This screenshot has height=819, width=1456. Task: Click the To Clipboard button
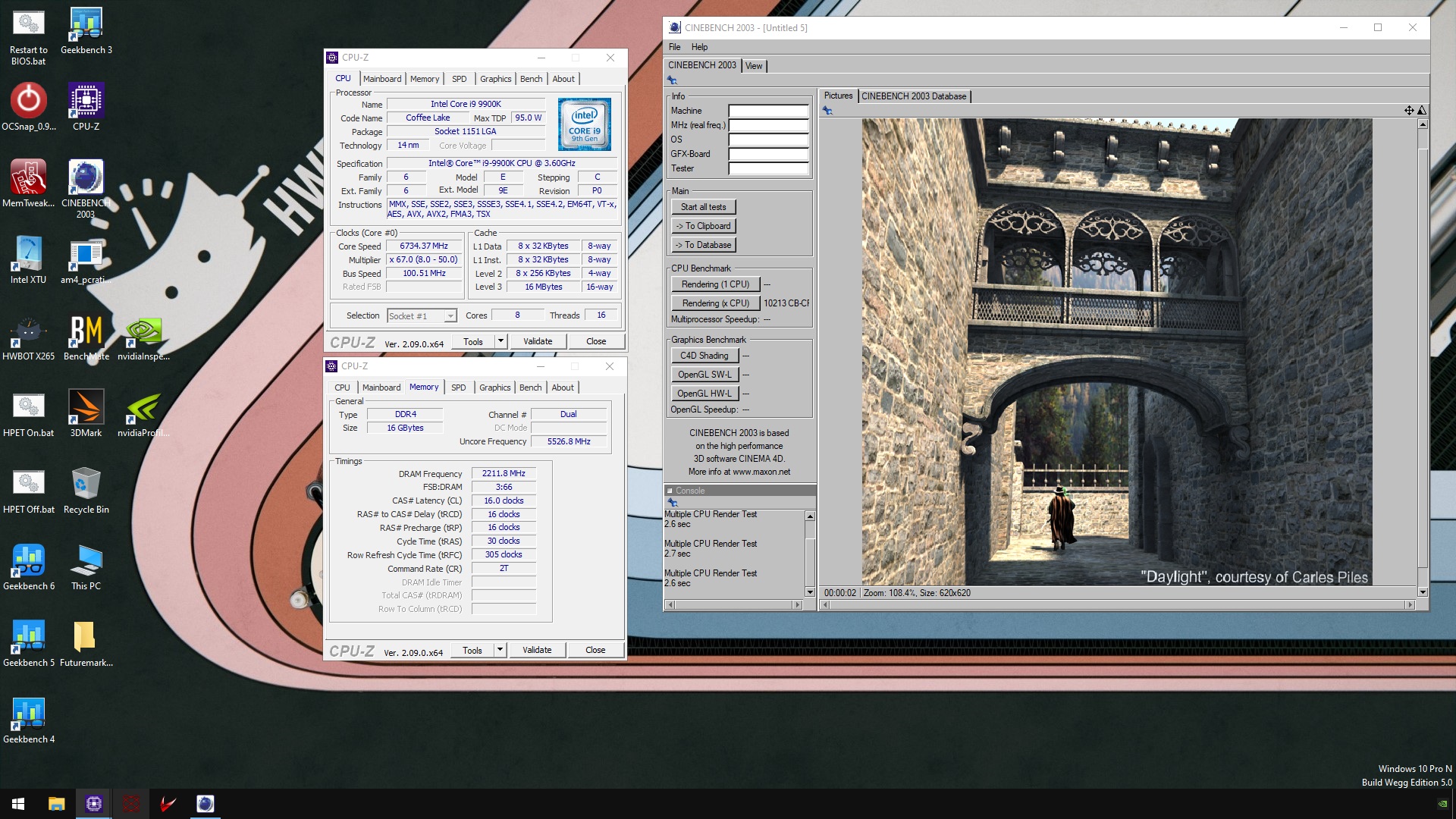(703, 226)
